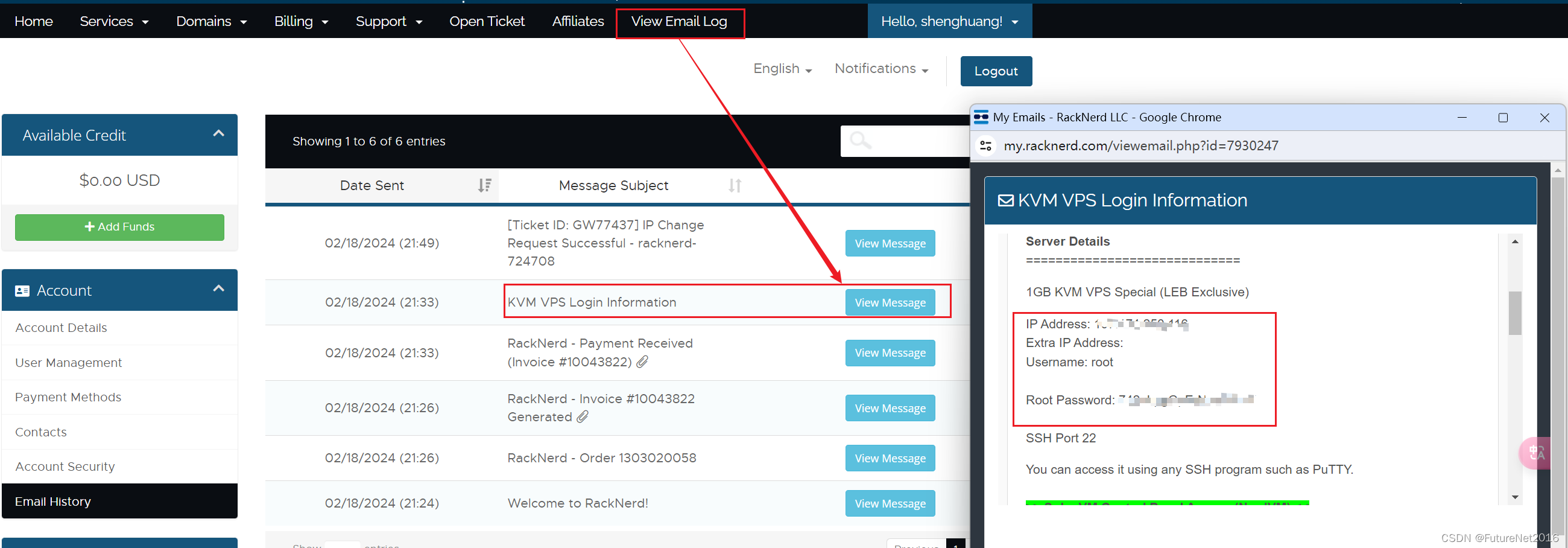Viewport: 1568px width, 548px height.
Task: View Message for Invoice #10043822 Generated
Action: click(890, 408)
